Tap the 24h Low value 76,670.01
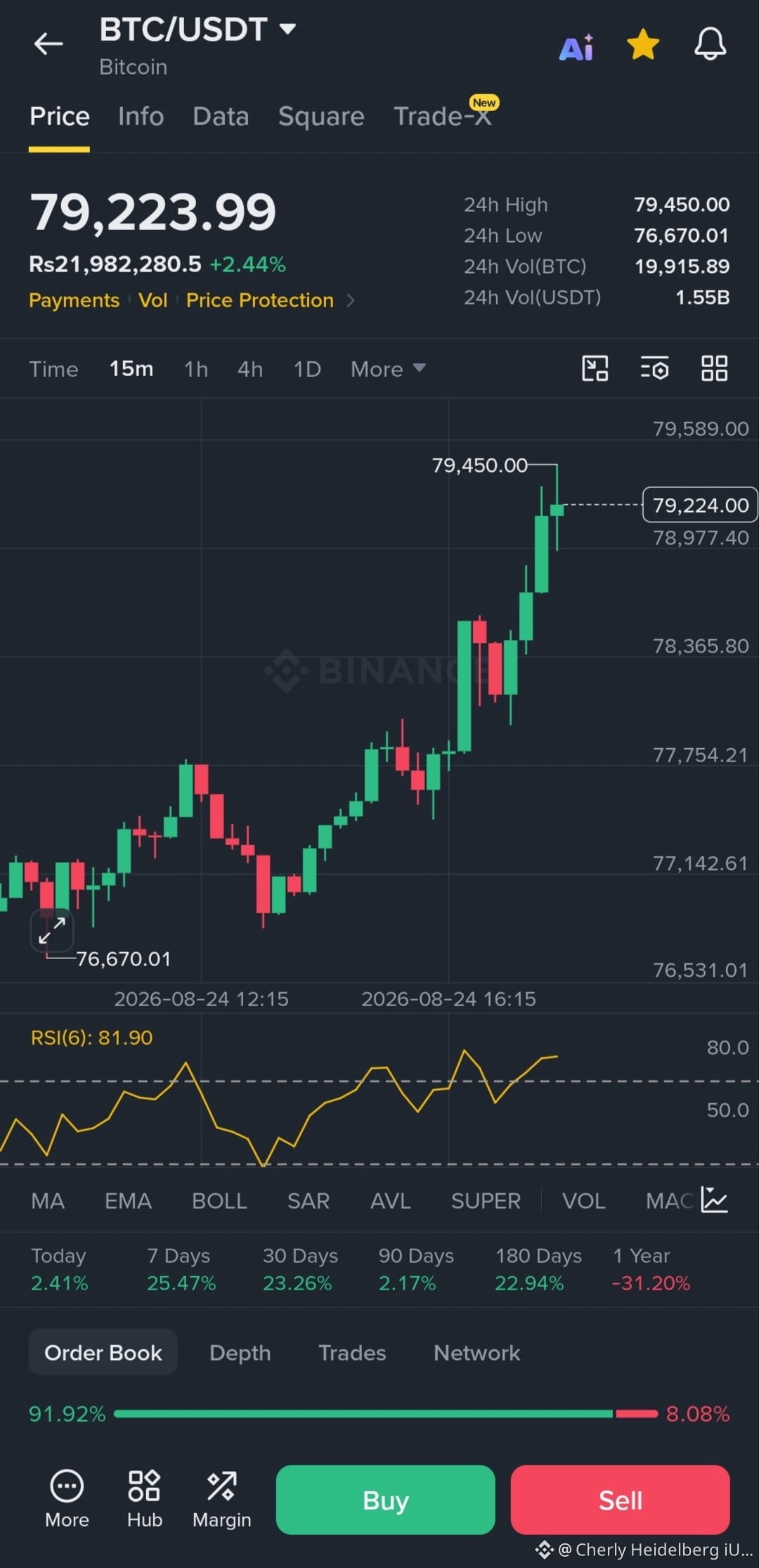The image size is (759, 1568). [682, 236]
